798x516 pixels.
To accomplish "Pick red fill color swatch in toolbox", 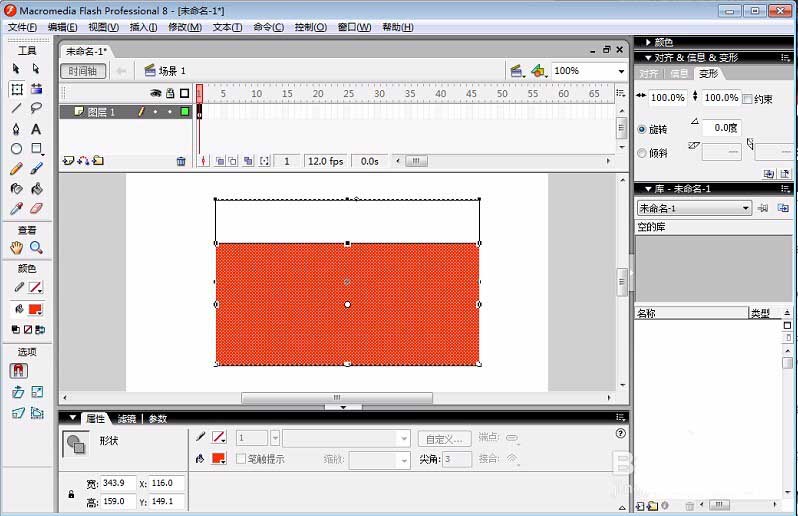I will point(35,309).
